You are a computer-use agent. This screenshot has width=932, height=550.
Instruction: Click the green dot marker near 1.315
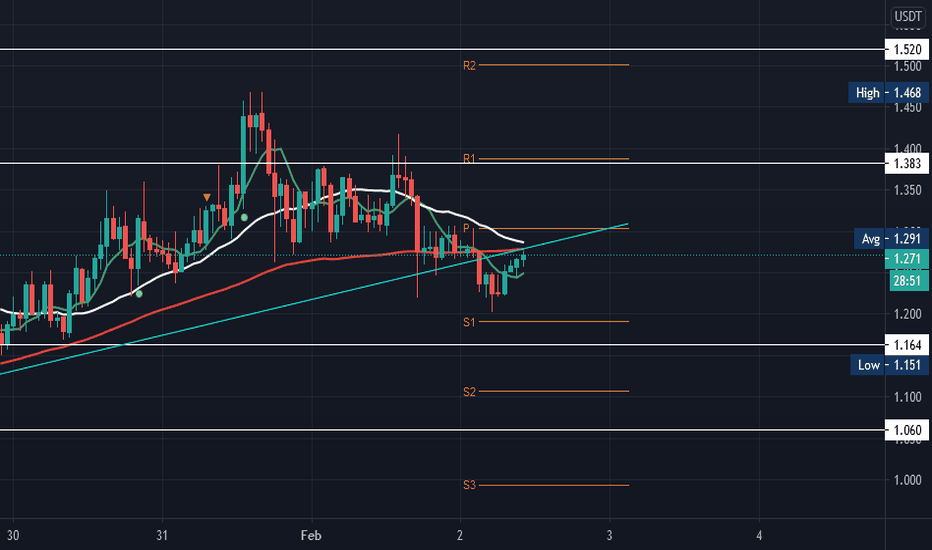[x=244, y=218]
